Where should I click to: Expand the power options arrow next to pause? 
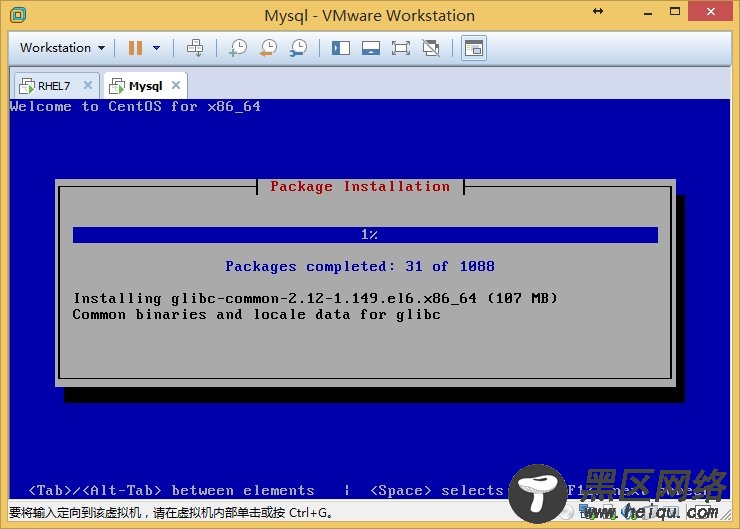tap(157, 48)
